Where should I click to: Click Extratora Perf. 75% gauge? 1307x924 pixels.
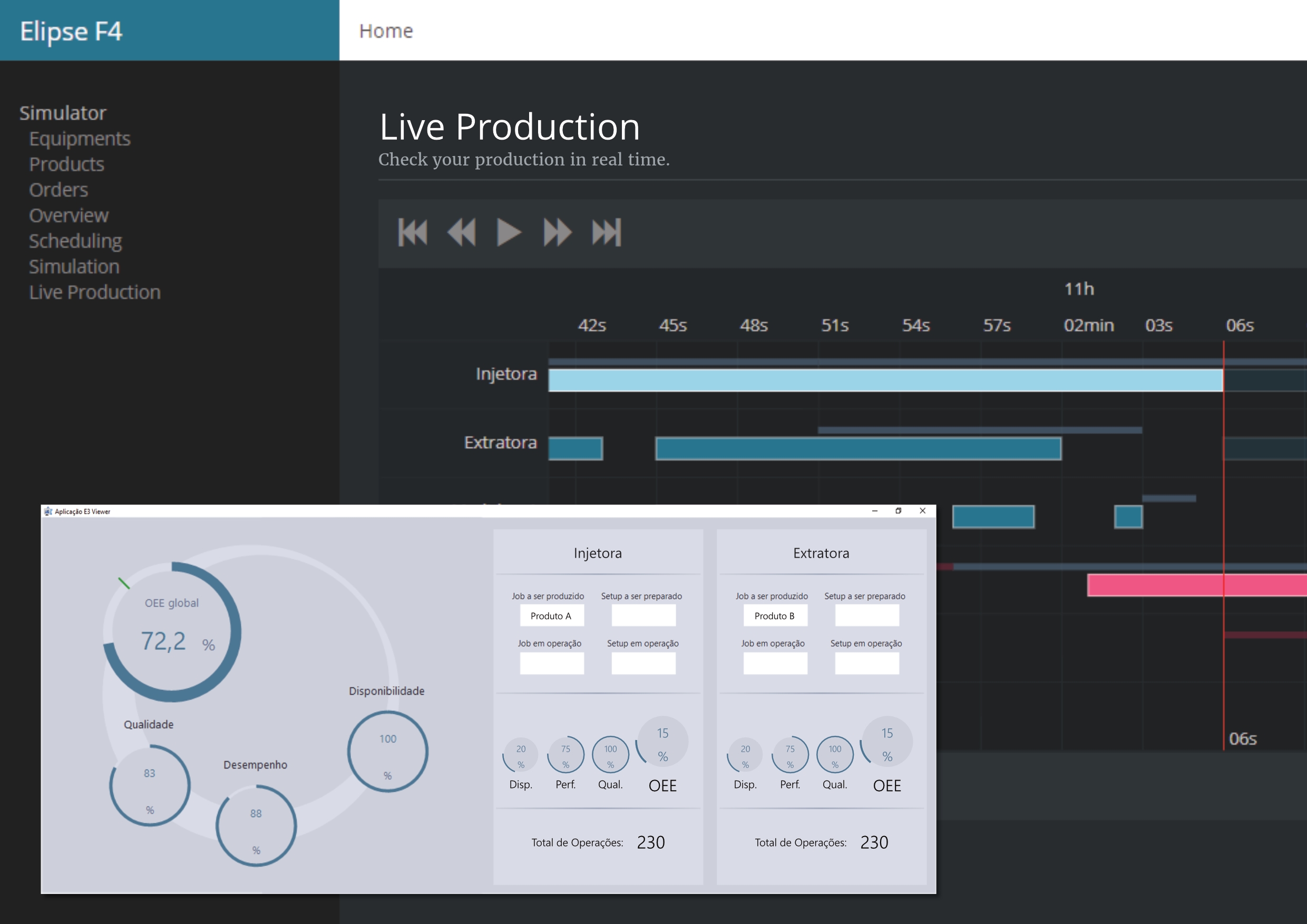pyautogui.click(x=790, y=755)
